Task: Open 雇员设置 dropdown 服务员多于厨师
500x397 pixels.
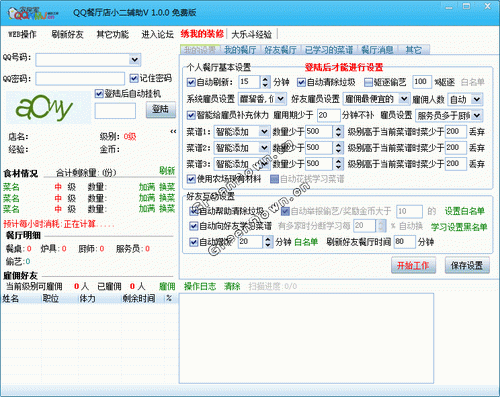Action: pos(477,115)
